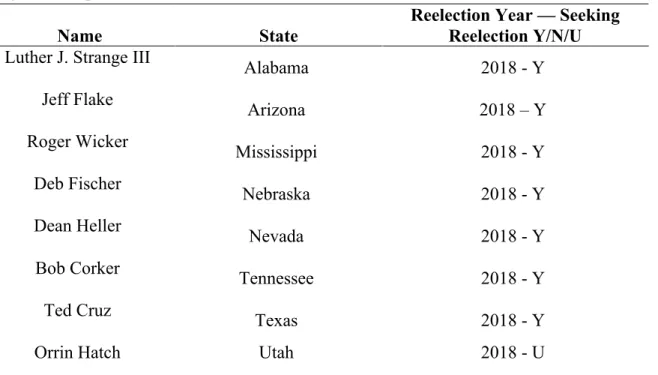This screenshot has height=375, width=658.
Task: Select the Arizona state cell
Action: (276, 110)
